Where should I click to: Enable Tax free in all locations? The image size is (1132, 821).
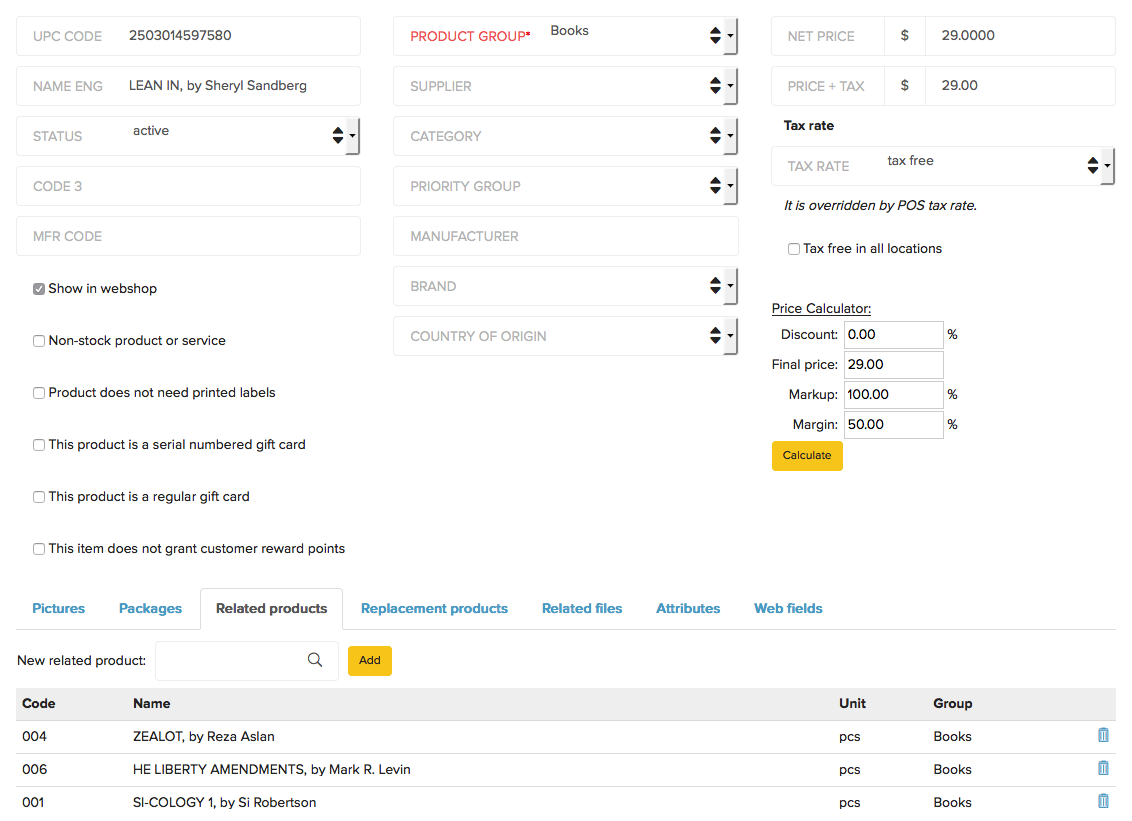coord(793,249)
